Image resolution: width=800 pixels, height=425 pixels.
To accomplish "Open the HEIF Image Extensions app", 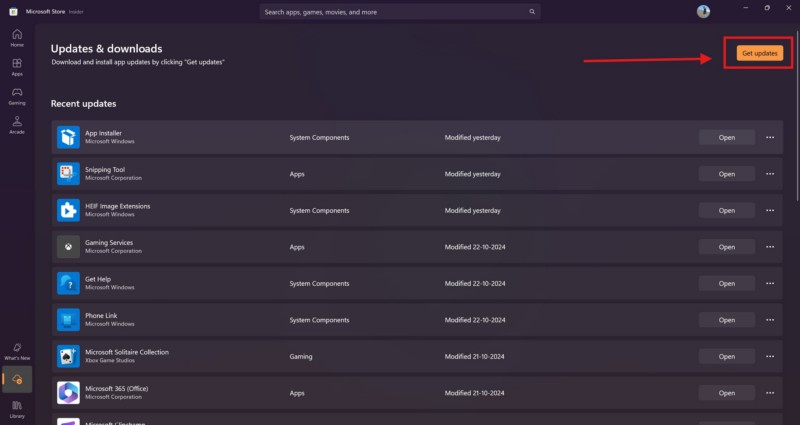I will (x=726, y=210).
